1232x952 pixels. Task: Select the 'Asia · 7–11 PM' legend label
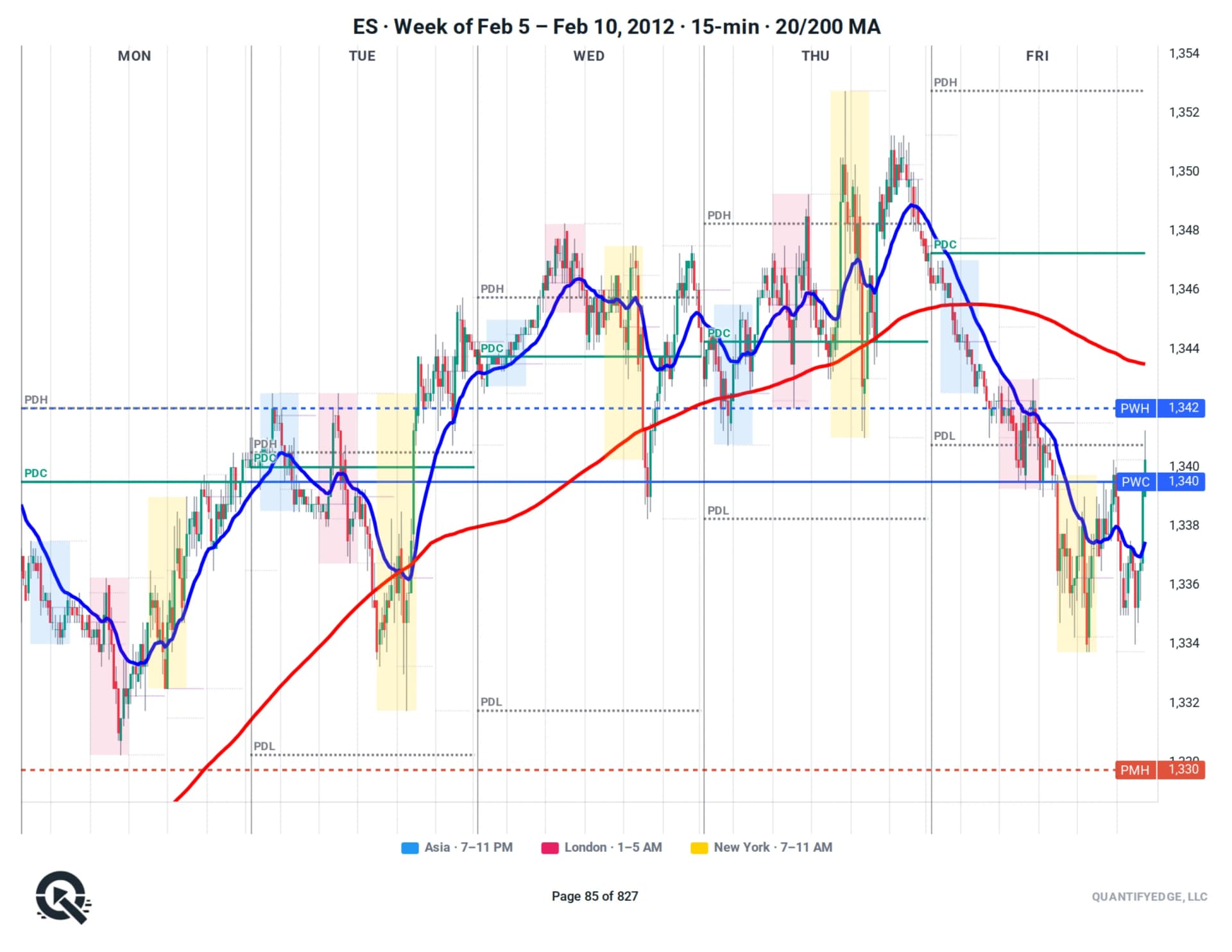(x=468, y=847)
